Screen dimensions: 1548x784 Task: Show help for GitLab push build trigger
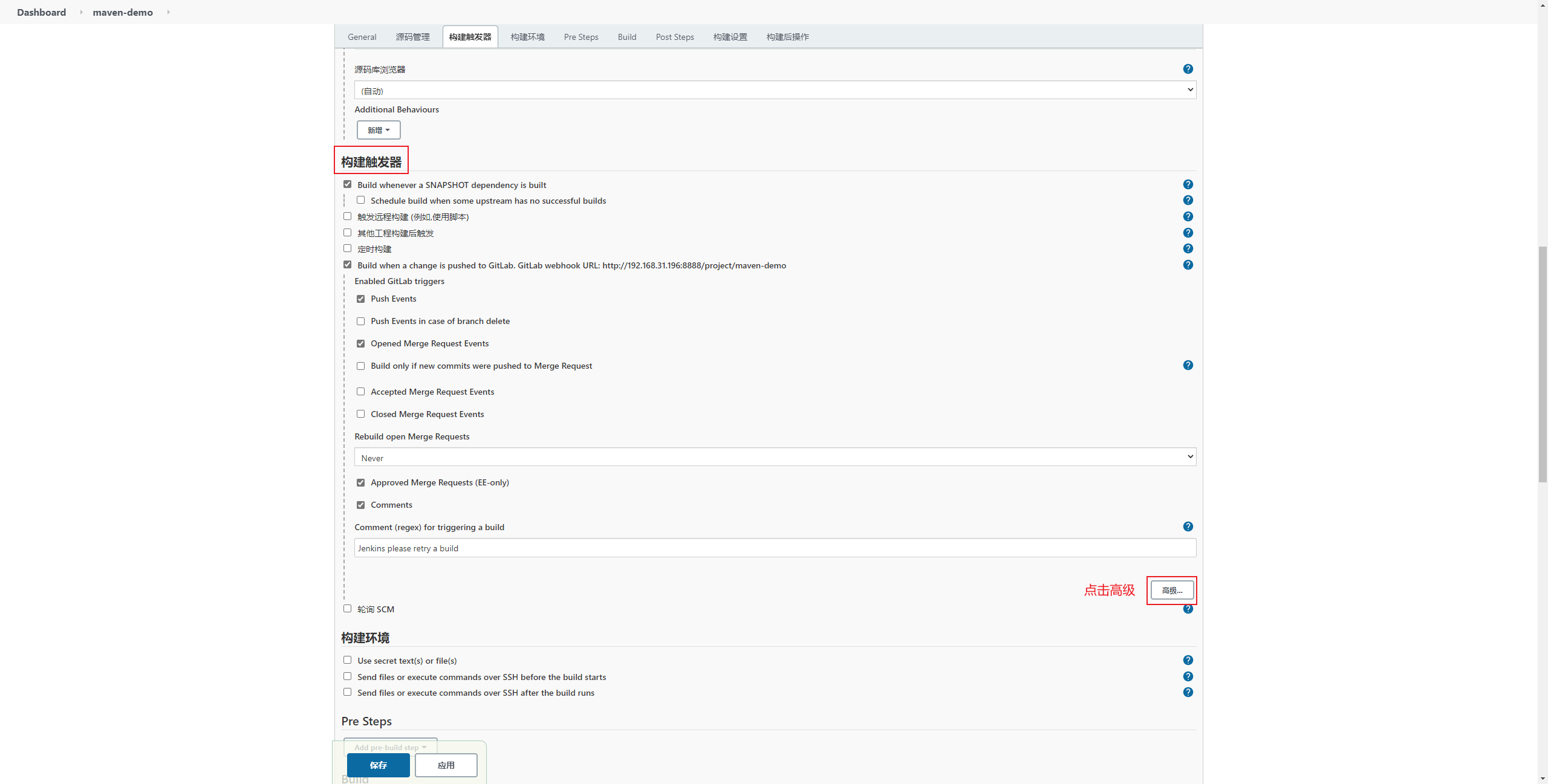[x=1188, y=265]
